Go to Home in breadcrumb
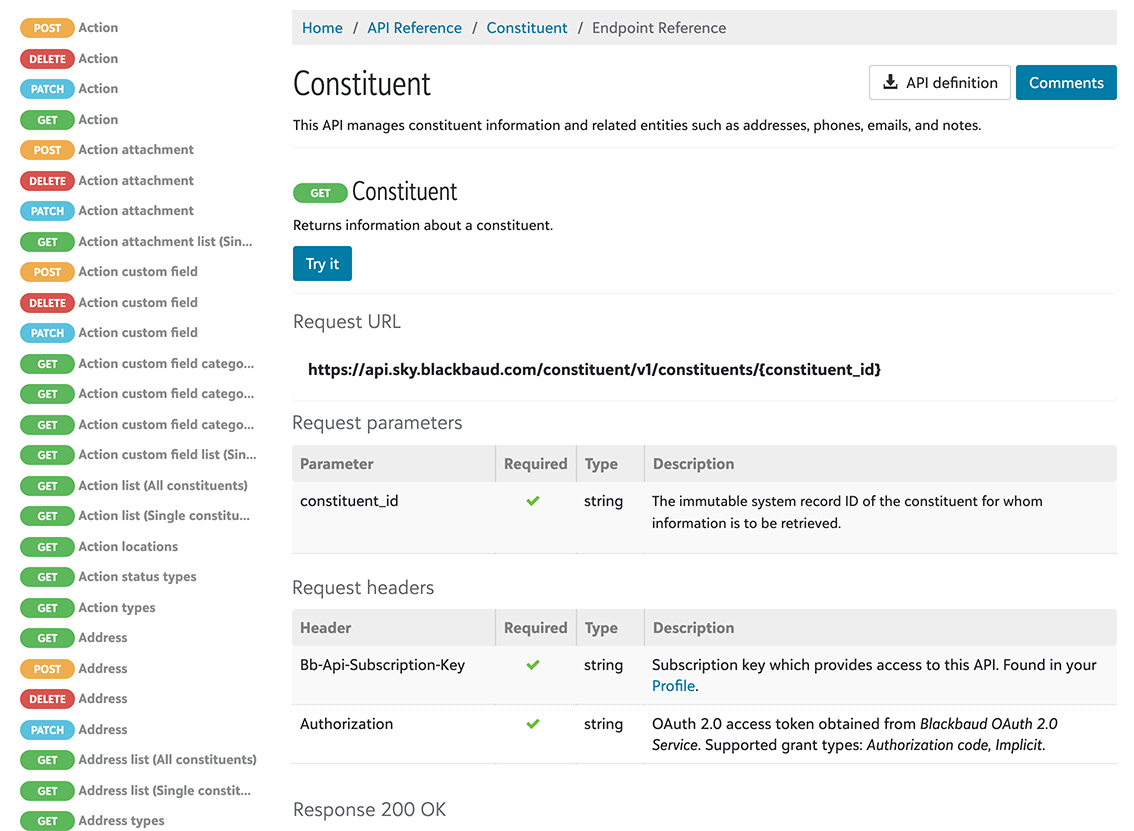The width and height of the screenshot is (1134, 831). coord(322,28)
